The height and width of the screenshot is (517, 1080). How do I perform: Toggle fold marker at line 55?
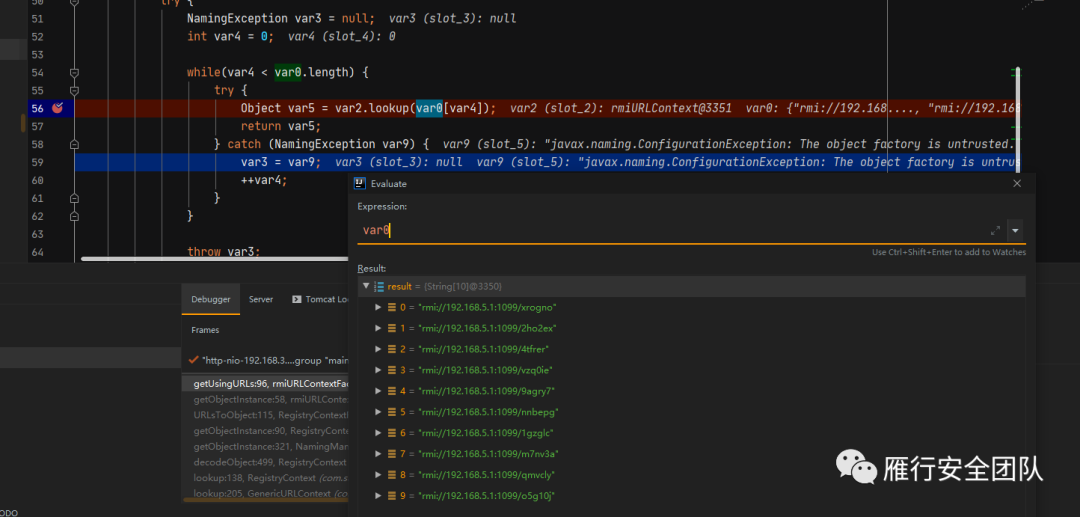click(x=74, y=90)
